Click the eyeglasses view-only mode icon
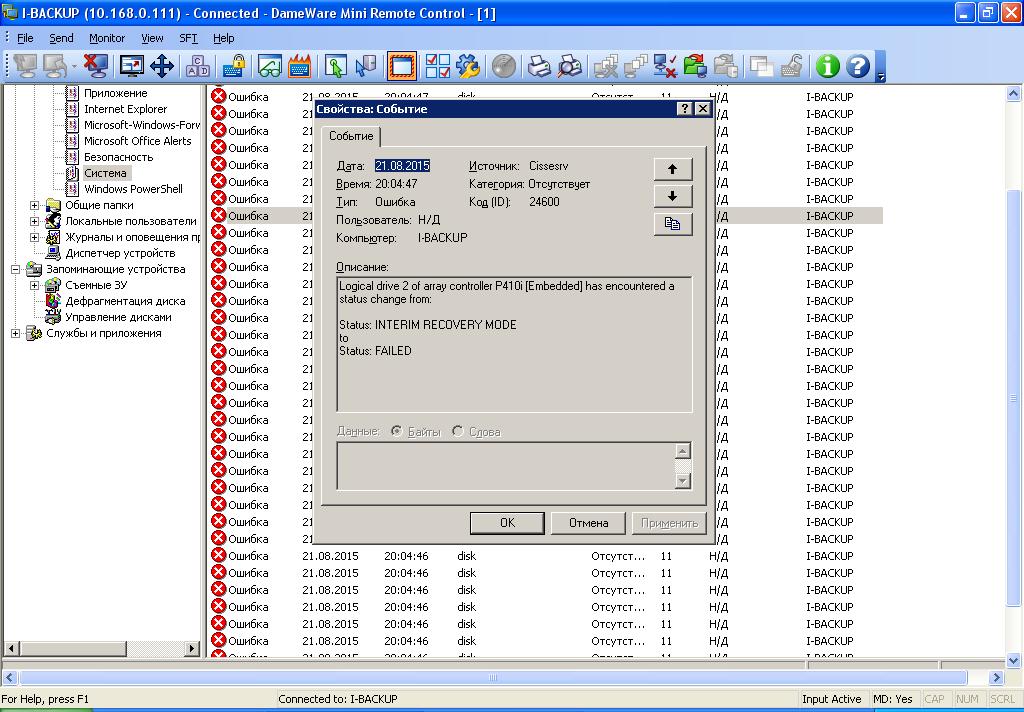 (x=269, y=66)
